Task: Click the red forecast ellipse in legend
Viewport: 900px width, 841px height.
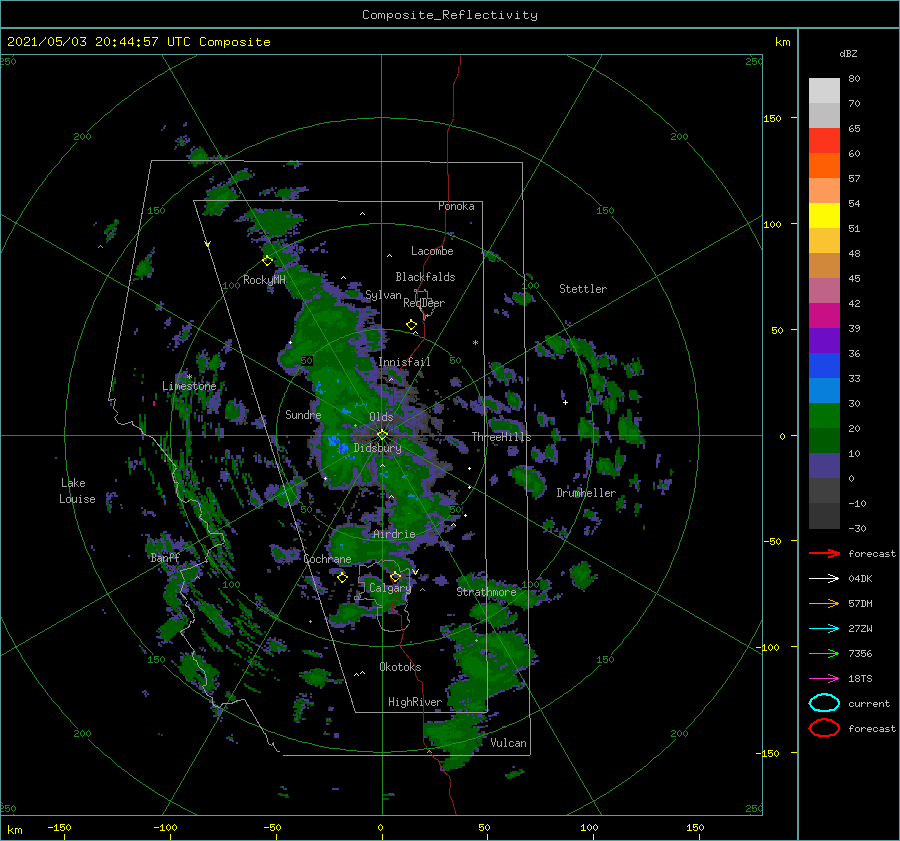Action: coord(824,728)
